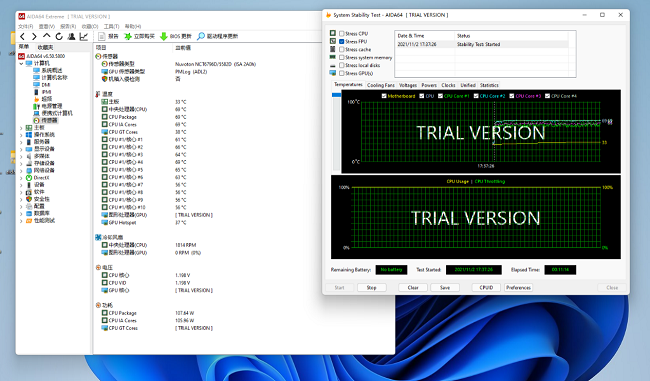Image resolution: width=650 pixels, height=381 pixels.
Task: Select the System Summary tree item
Action: point(51,70)
